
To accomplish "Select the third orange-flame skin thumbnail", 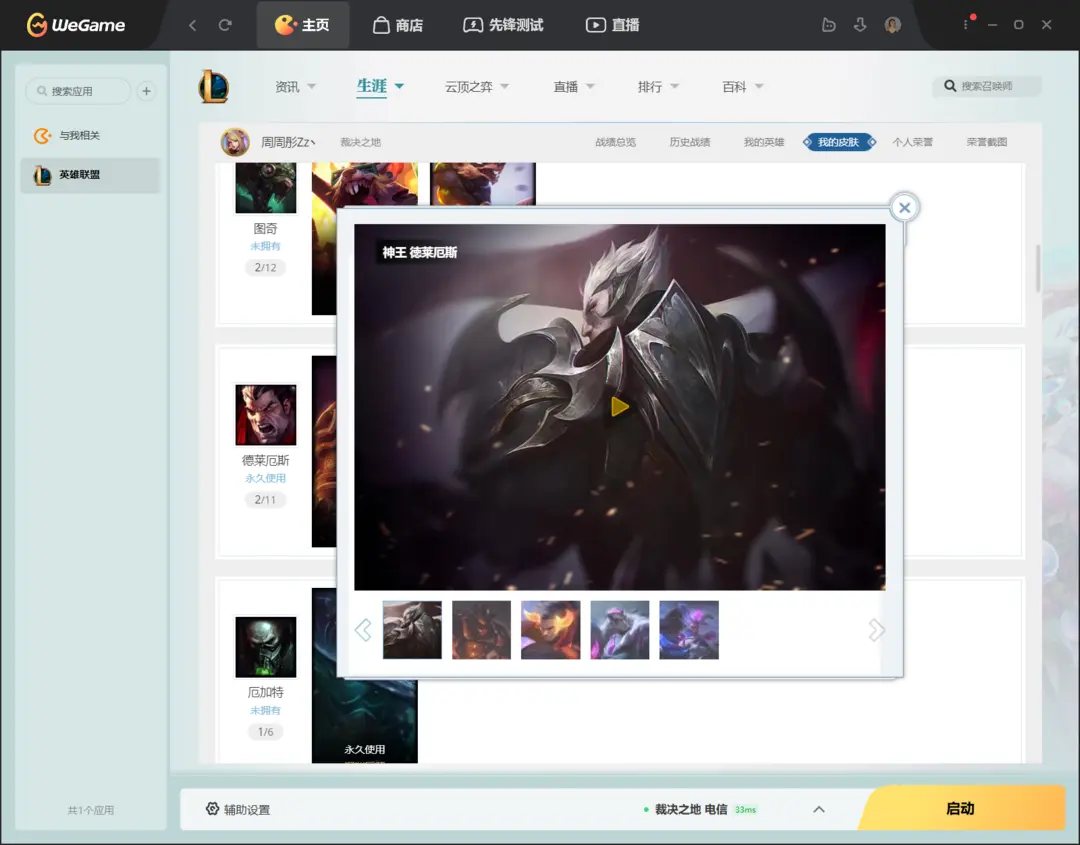I will point(550,629).
